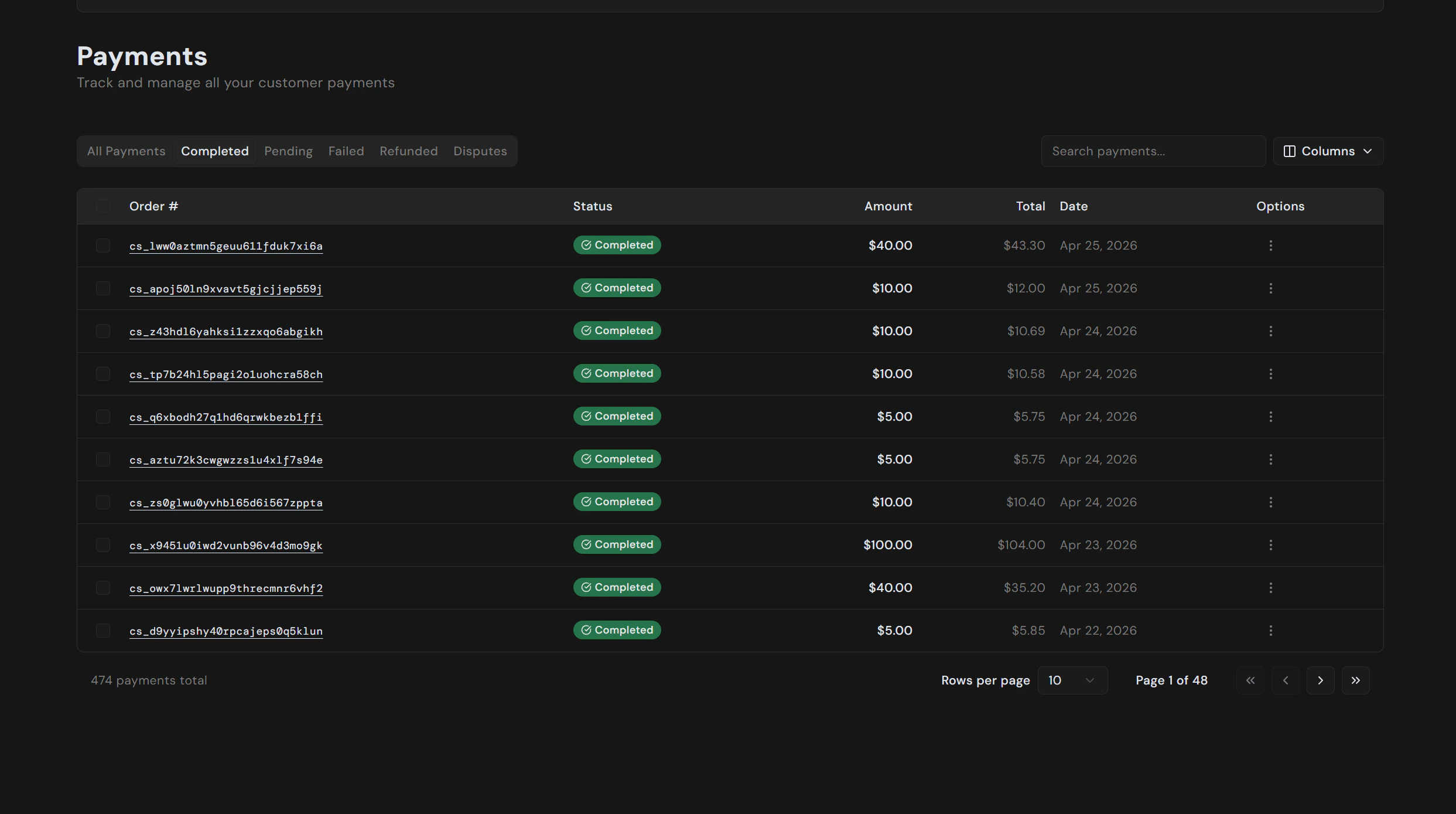
Task: Go to next page of payments
Action: pos(1321,680)
